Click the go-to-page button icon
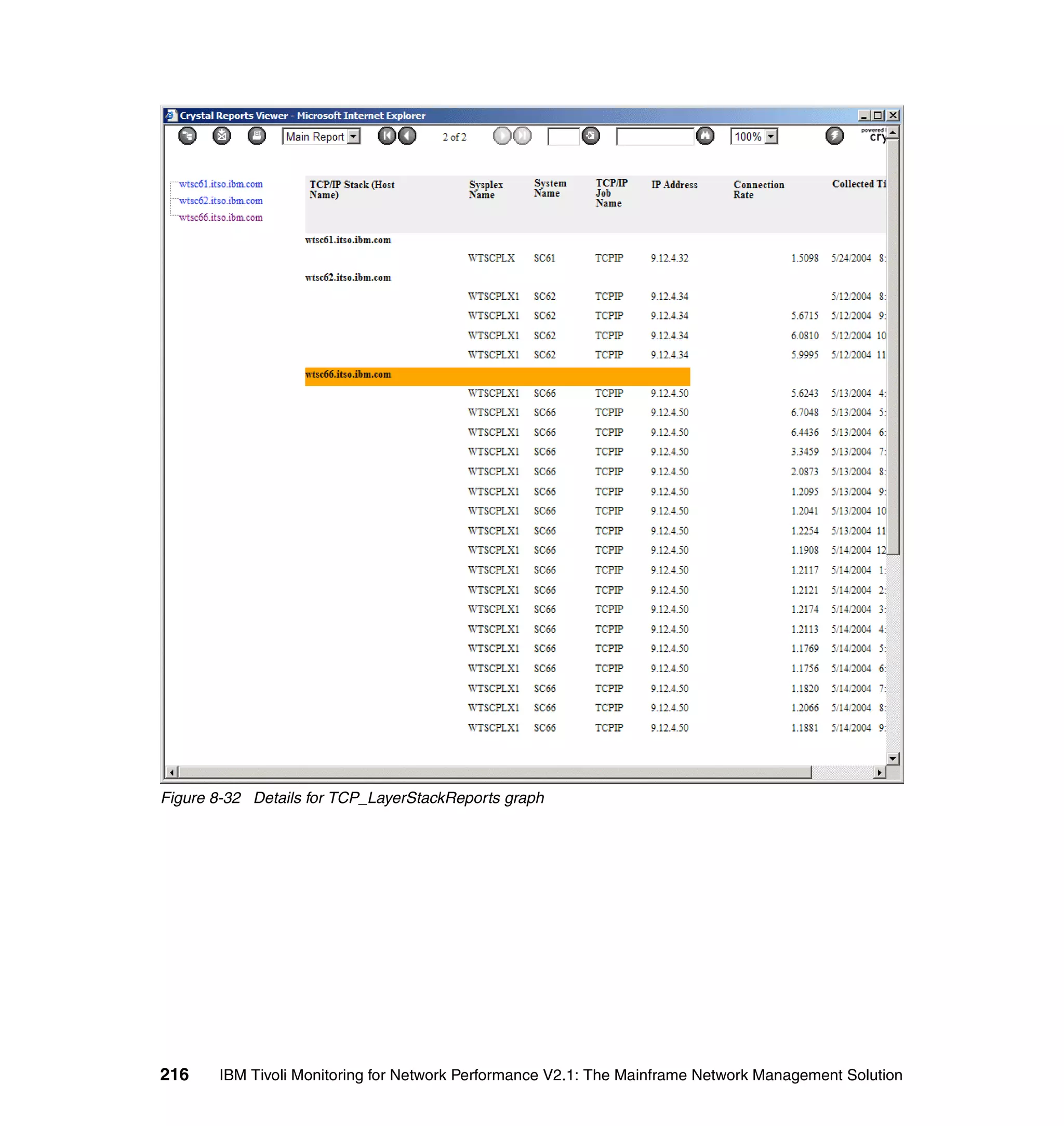Screen dimensions: 1064x1126 click(x=591, y=136)
